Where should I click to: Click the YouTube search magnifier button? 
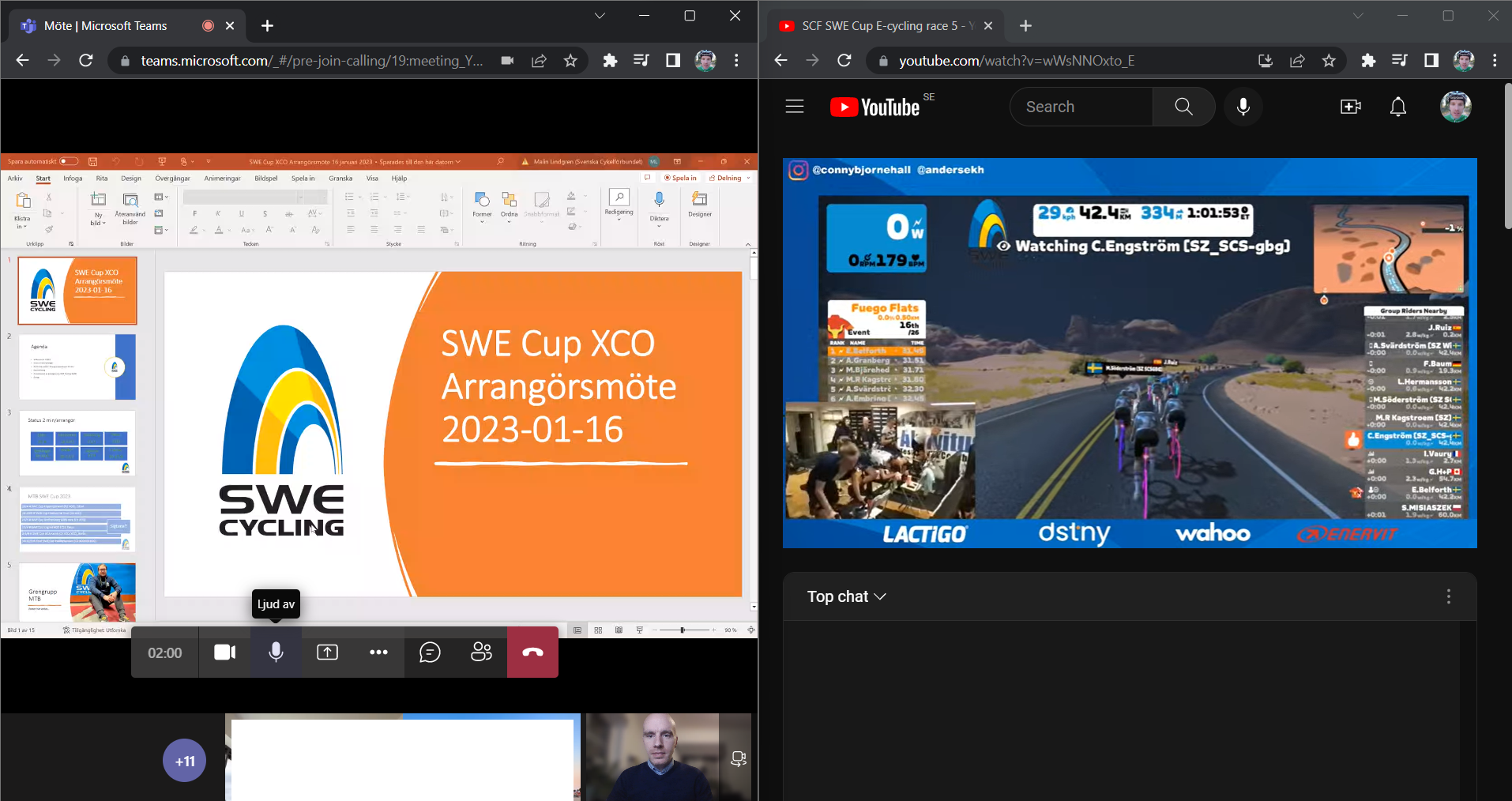[x=1183, y=107]
